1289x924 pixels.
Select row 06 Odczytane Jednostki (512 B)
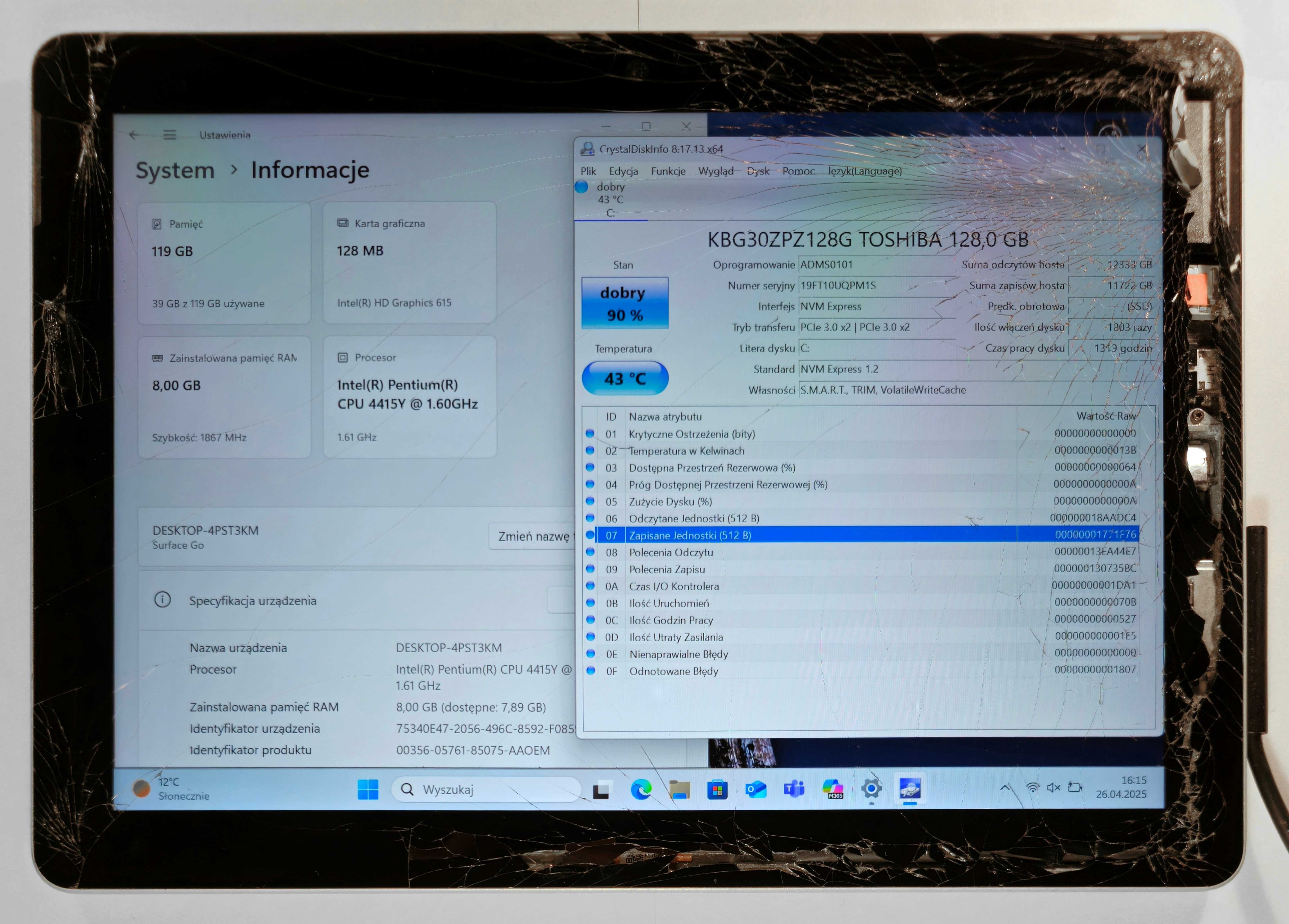pos(861,518)
